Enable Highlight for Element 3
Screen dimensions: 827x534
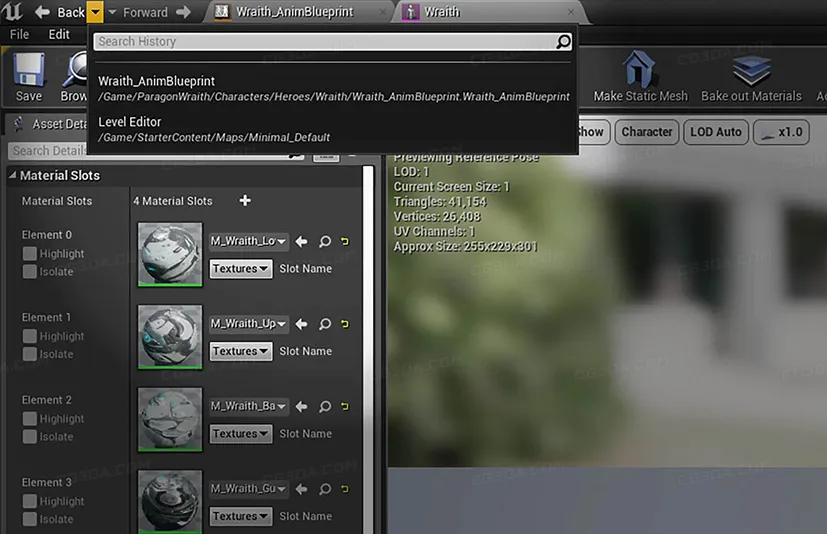(30, 501)
